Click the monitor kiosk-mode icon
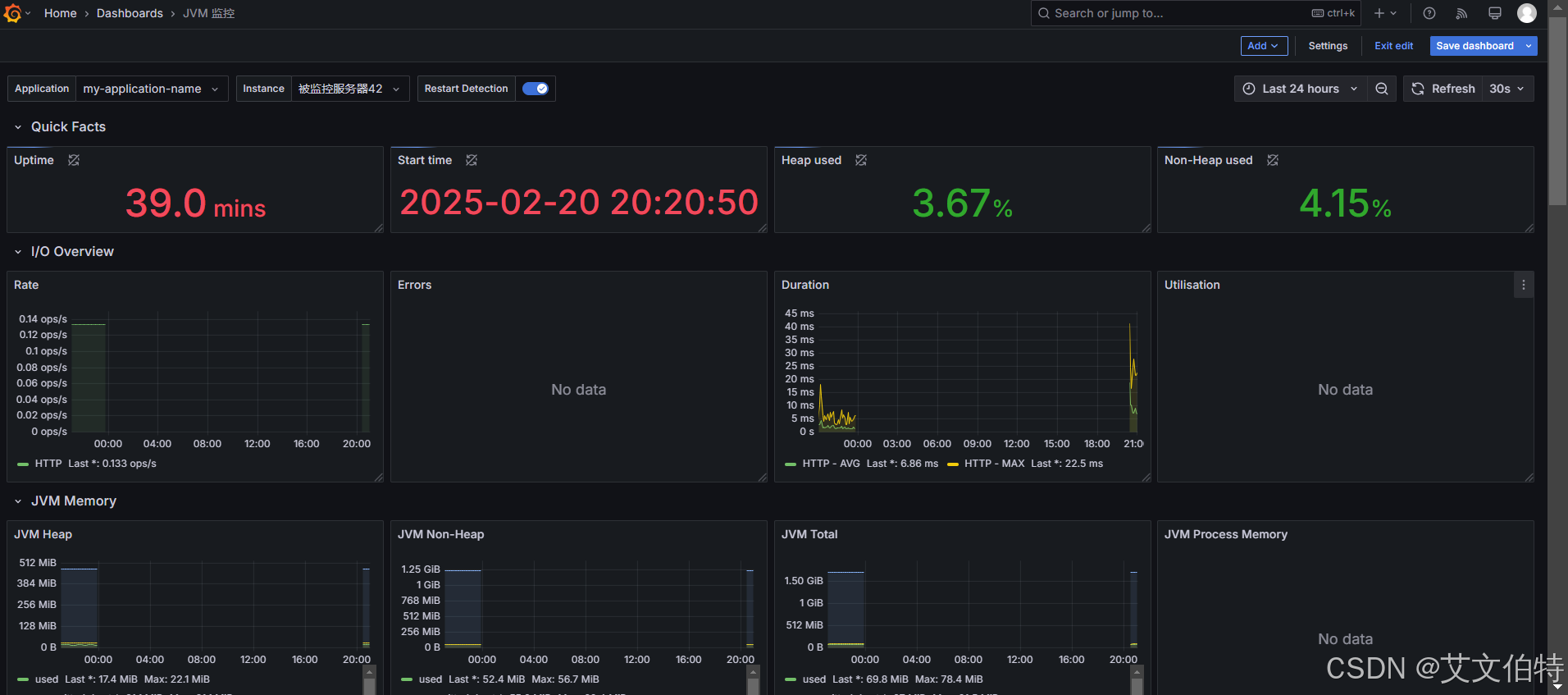Screen dimensions: 1568x695 [x=1495, y=13]
